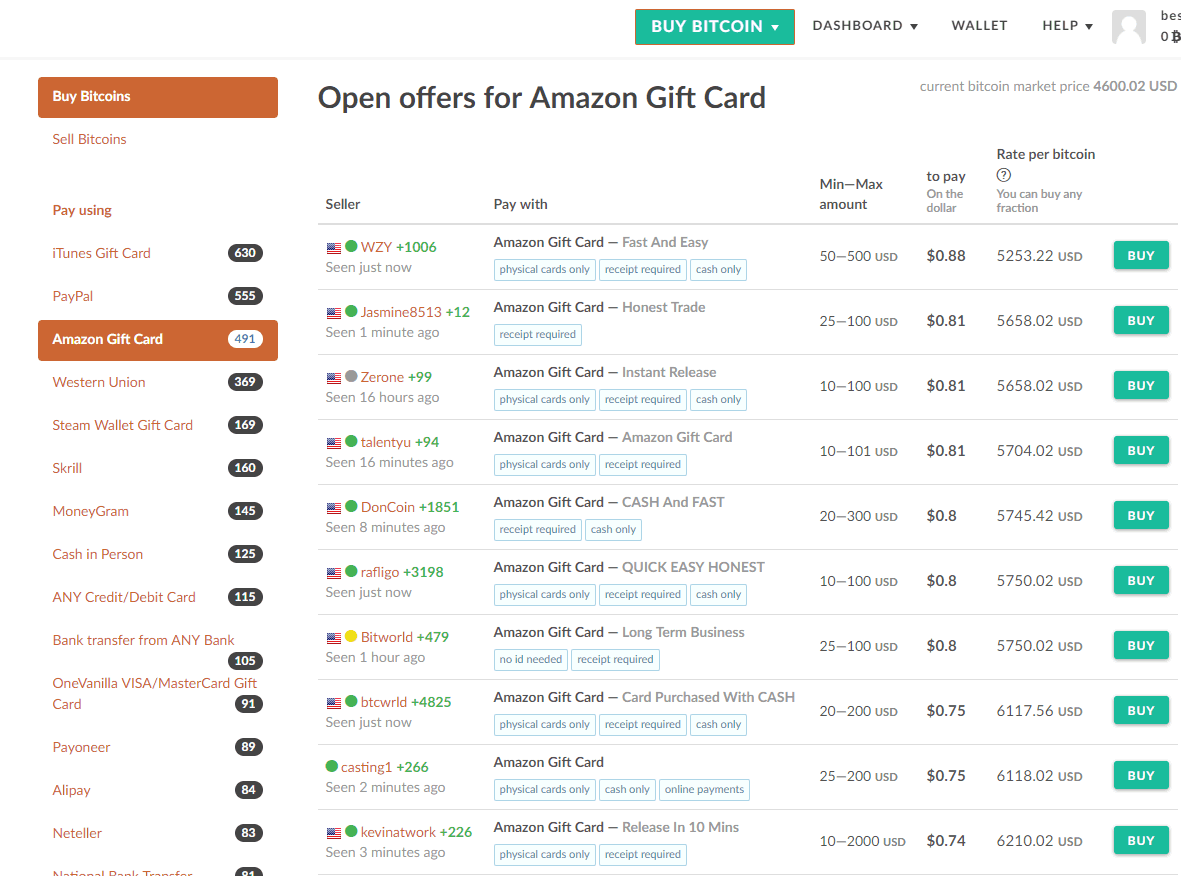Open seller DonCoin's profile
This screenshot has height=876, width=1181.
(387, 507)
